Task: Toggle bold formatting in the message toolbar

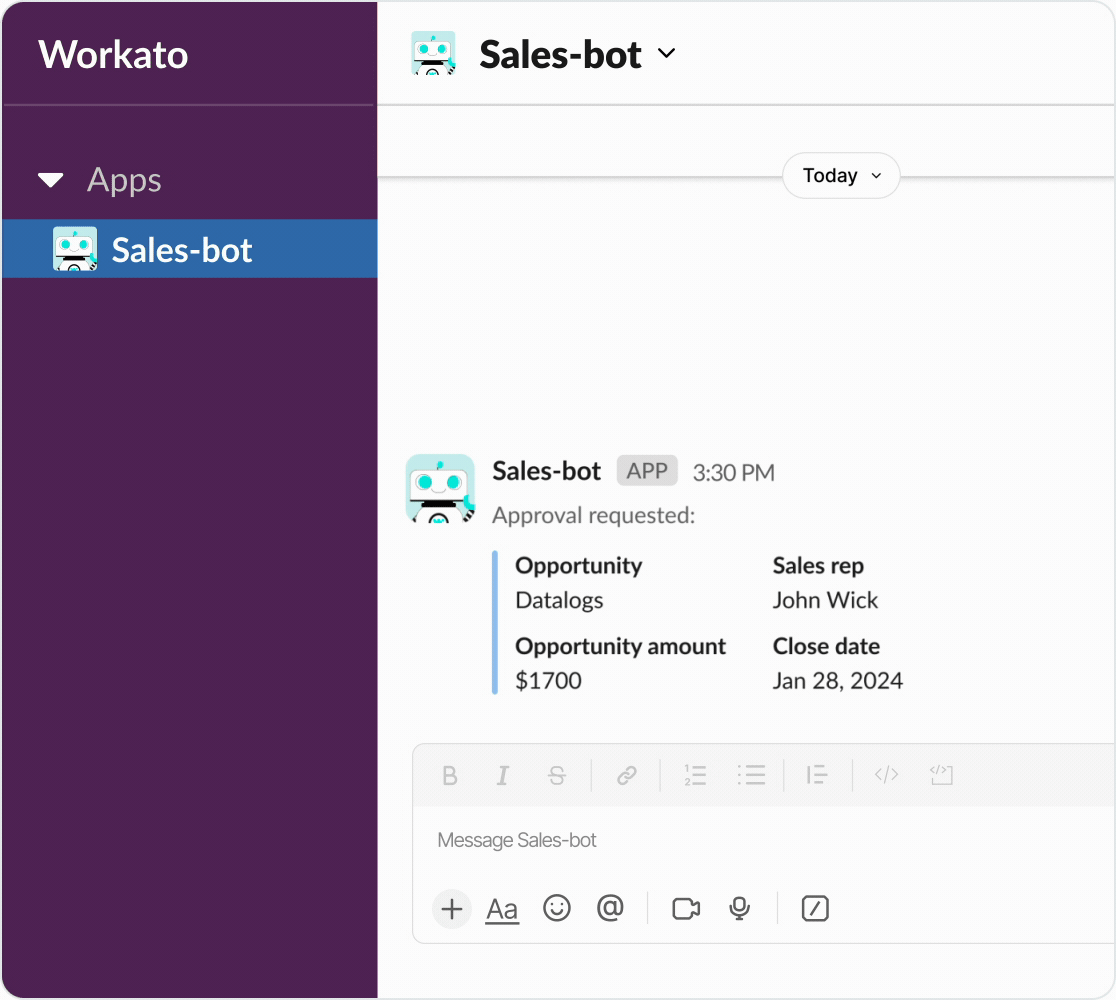Action: pos(450,775)
